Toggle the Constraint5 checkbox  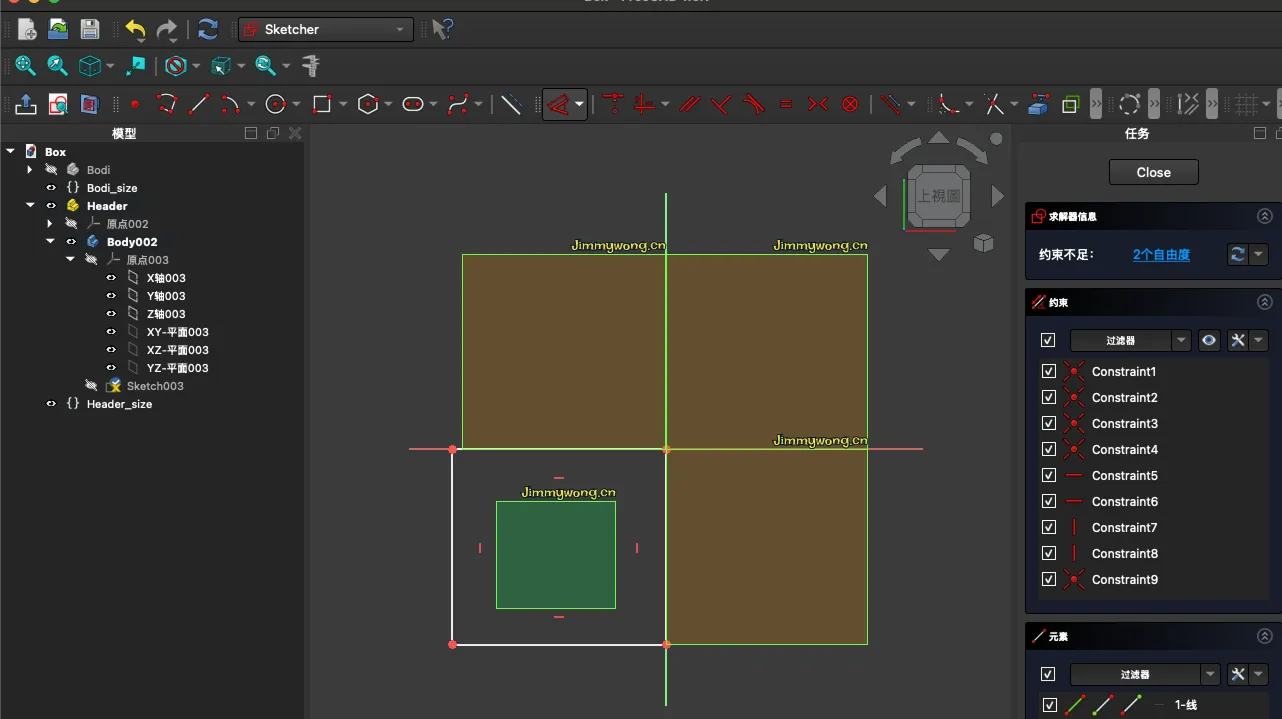1048,475
